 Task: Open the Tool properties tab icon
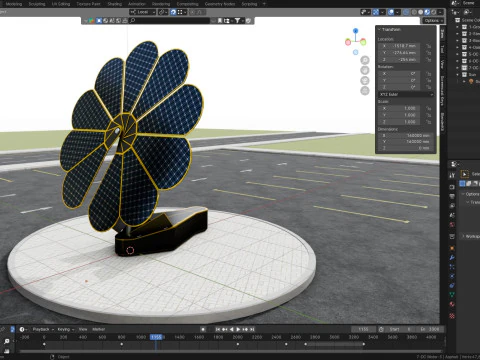coord(452,175)
